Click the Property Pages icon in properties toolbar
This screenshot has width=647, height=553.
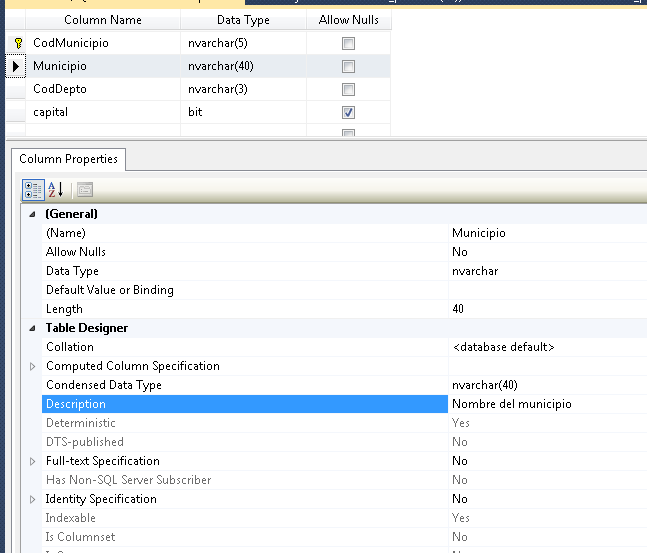(x=85, y=189)
